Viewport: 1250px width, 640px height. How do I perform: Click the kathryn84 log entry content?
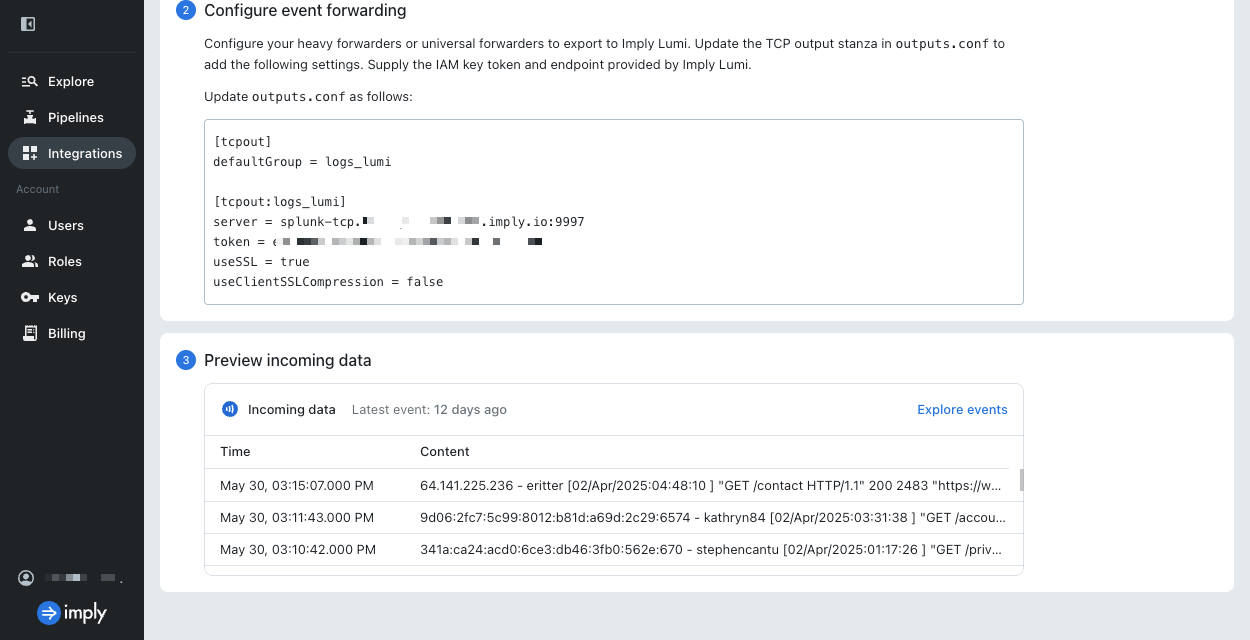click(x=713, y=517)
